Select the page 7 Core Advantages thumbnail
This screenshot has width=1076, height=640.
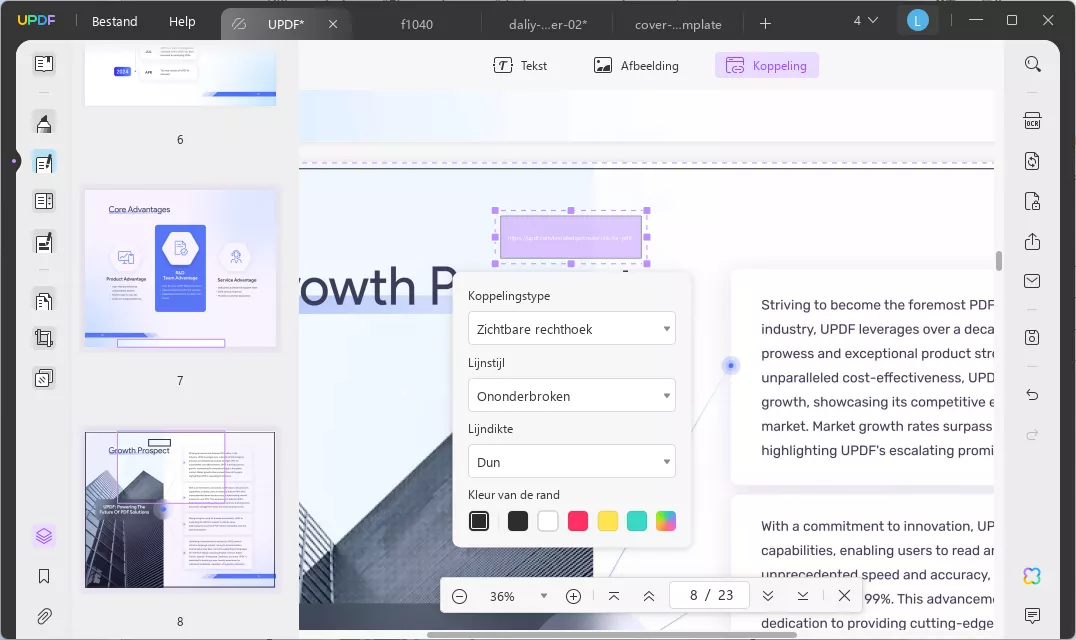(x=180, y=269)
